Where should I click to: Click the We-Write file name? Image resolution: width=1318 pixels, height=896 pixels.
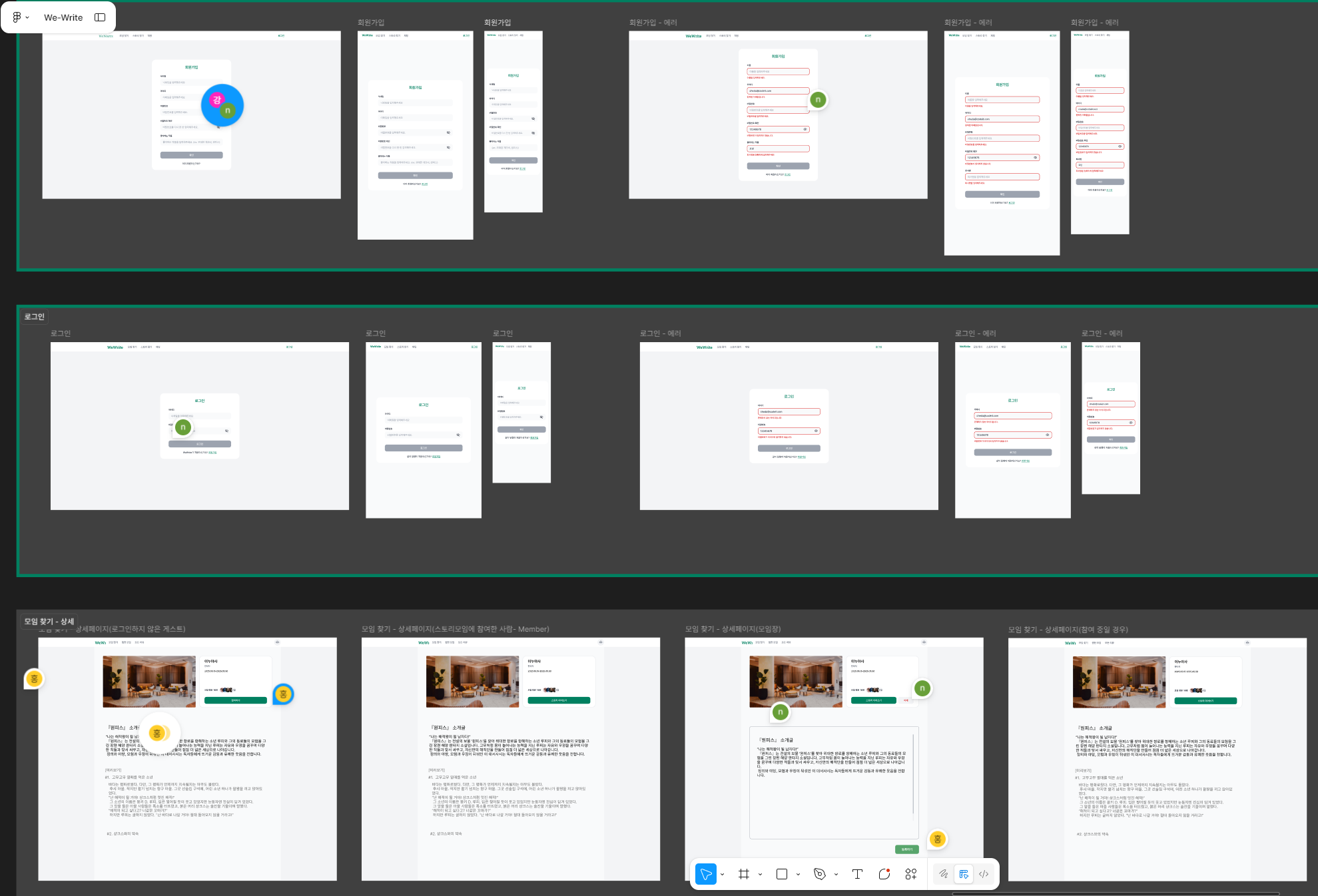(x=63, y=17)
